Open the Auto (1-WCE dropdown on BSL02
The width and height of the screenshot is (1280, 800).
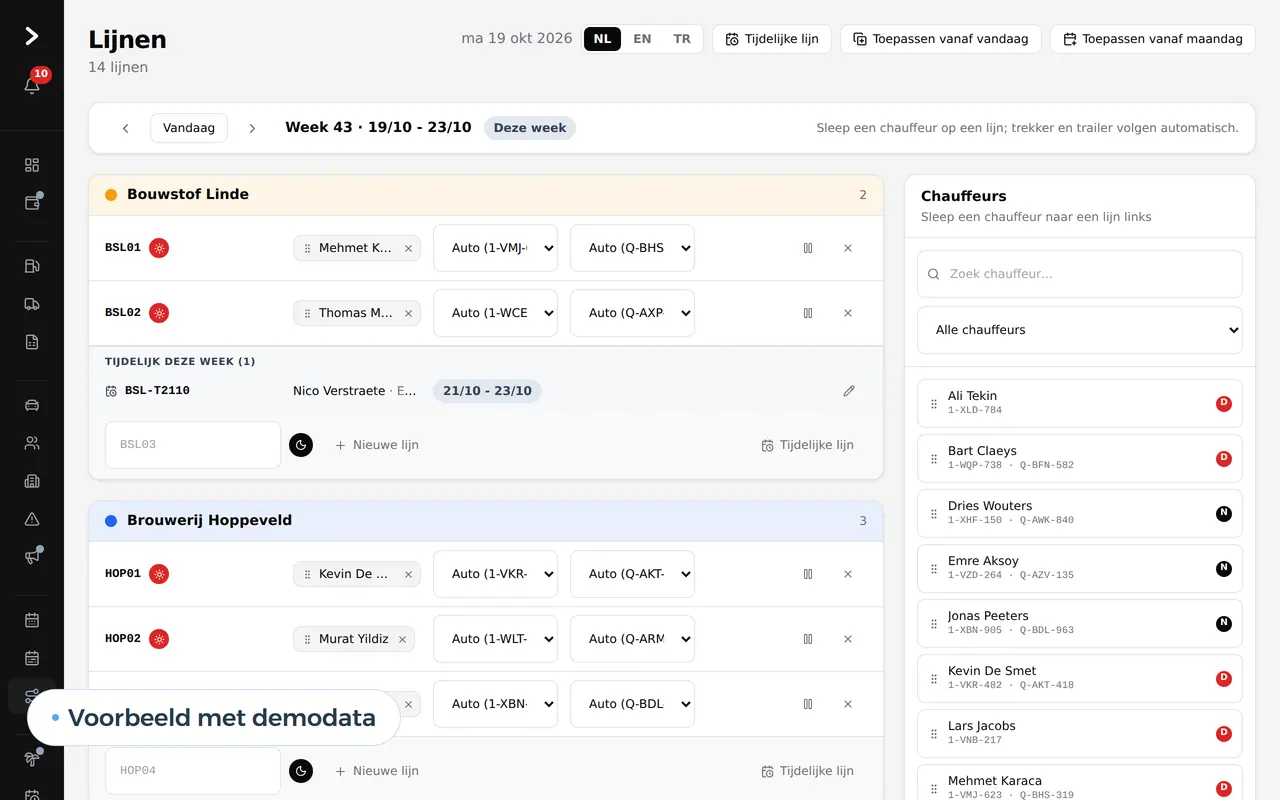(x=495, y=313)
